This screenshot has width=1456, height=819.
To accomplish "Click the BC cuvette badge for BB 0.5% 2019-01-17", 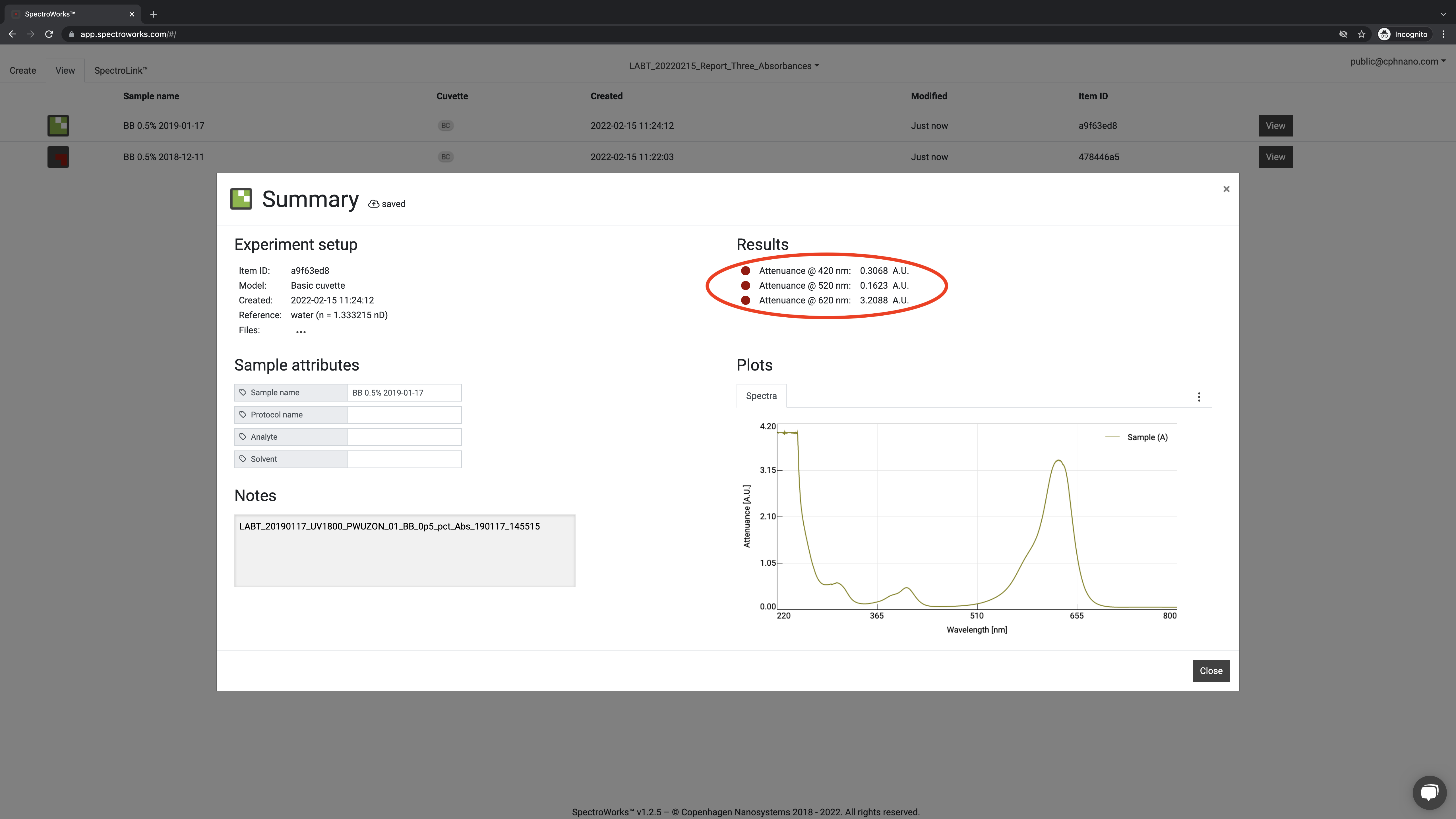I will click(445, 125).
